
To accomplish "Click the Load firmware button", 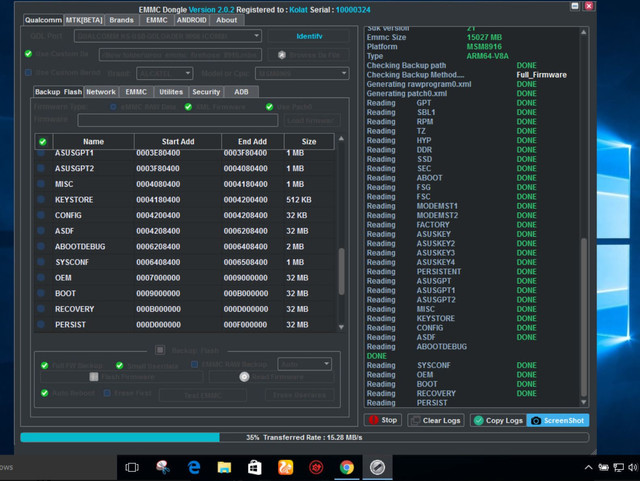I will point(311,120).
